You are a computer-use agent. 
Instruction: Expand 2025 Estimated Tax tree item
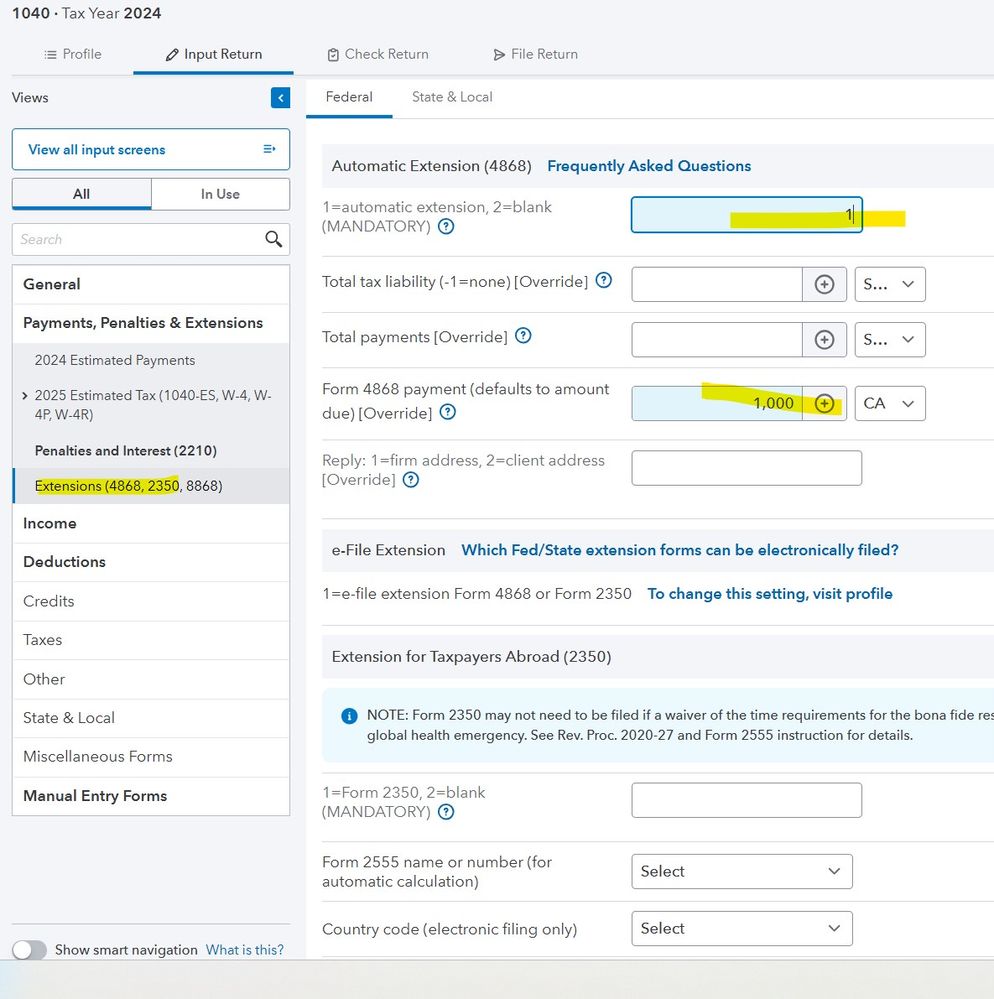[25, 396]
